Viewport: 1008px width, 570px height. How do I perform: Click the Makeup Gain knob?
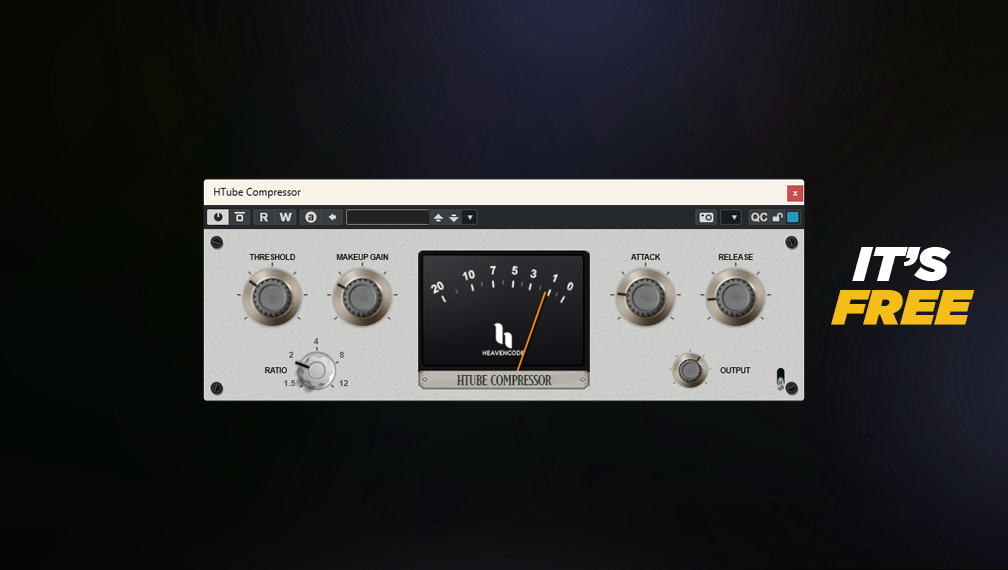tap(362, 297)
